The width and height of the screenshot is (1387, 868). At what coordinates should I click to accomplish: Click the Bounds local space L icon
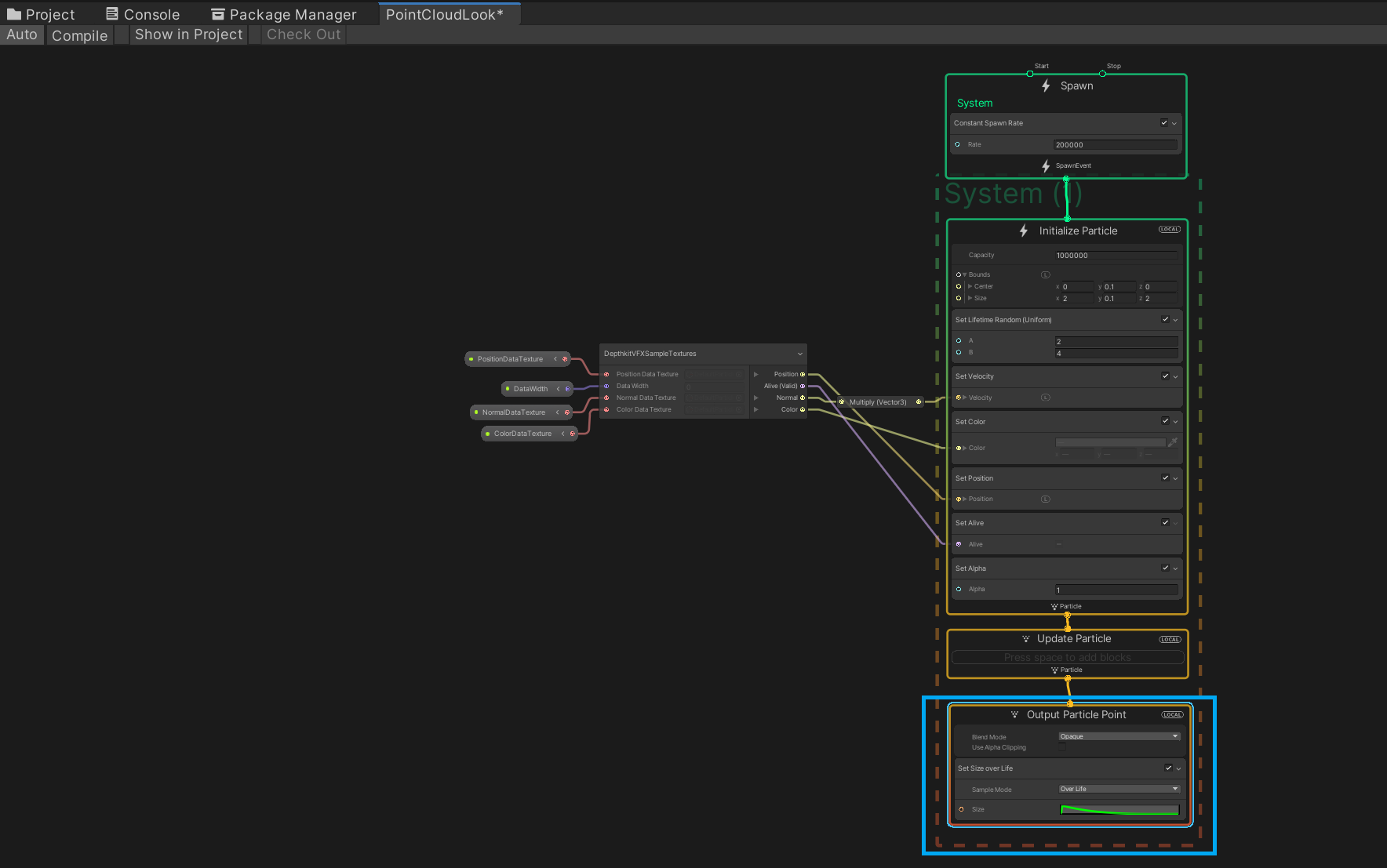pos(1045,274)
